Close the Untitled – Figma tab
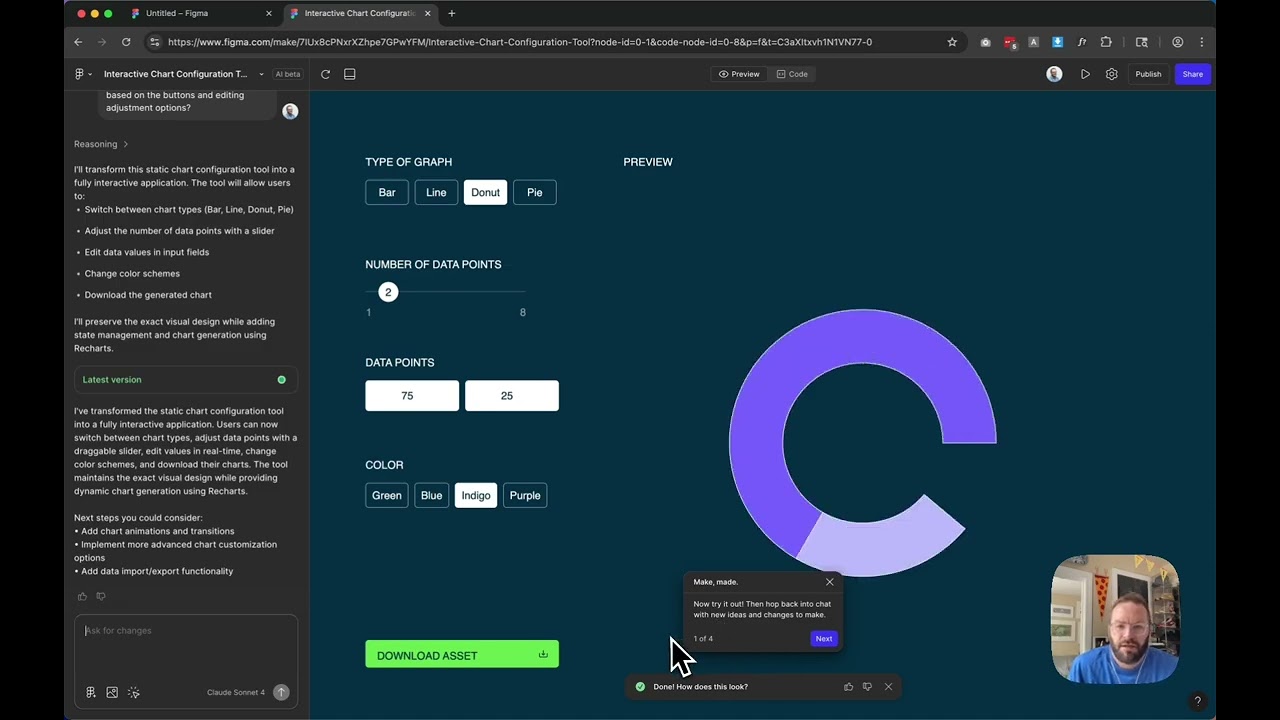Image resolution: width=1280 pixels, height=720 pixels. coord(269,13)
